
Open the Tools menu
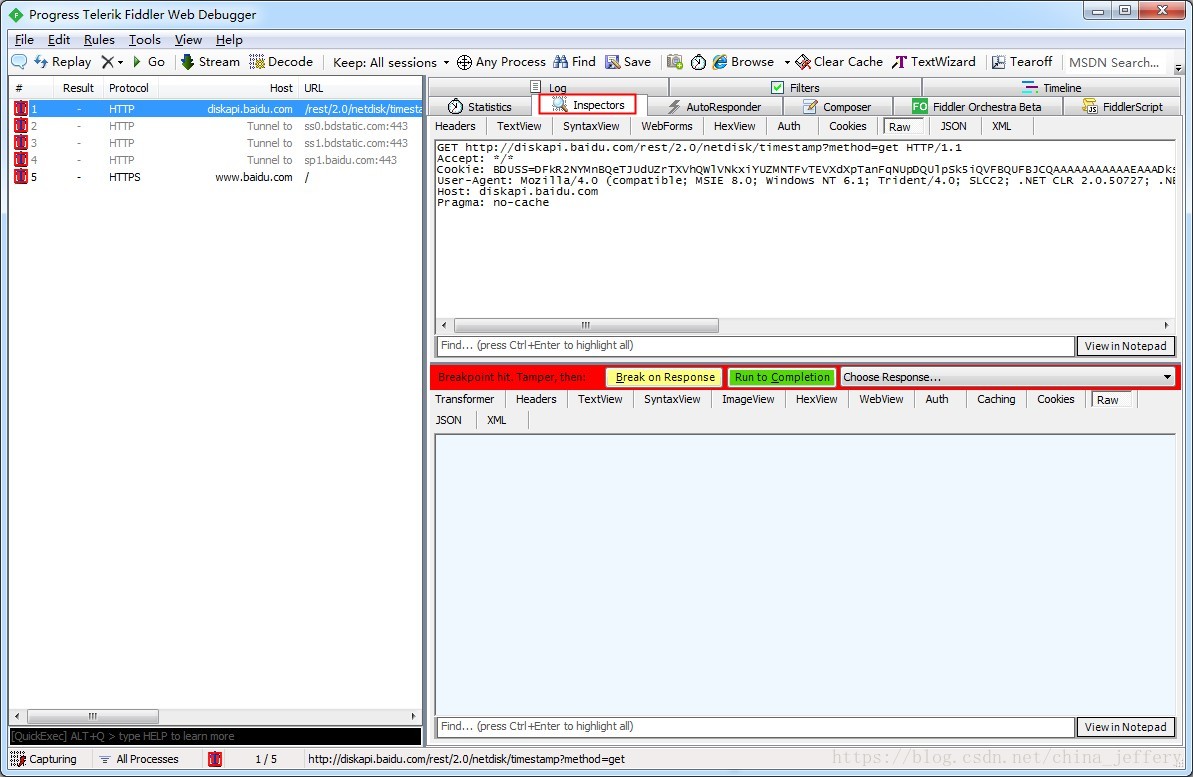[145, 40]
